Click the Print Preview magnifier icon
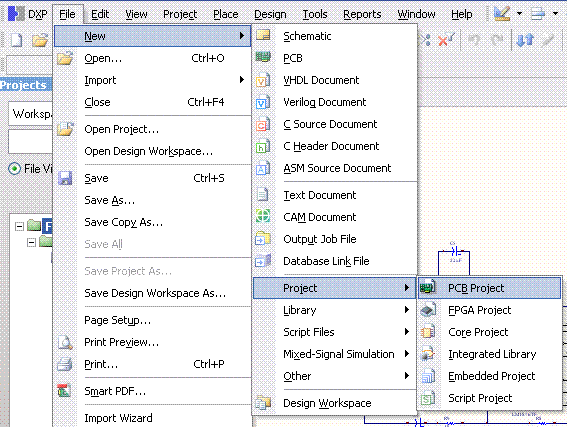The height and width of the screenshot is (432, 576). tap(65, 342)
